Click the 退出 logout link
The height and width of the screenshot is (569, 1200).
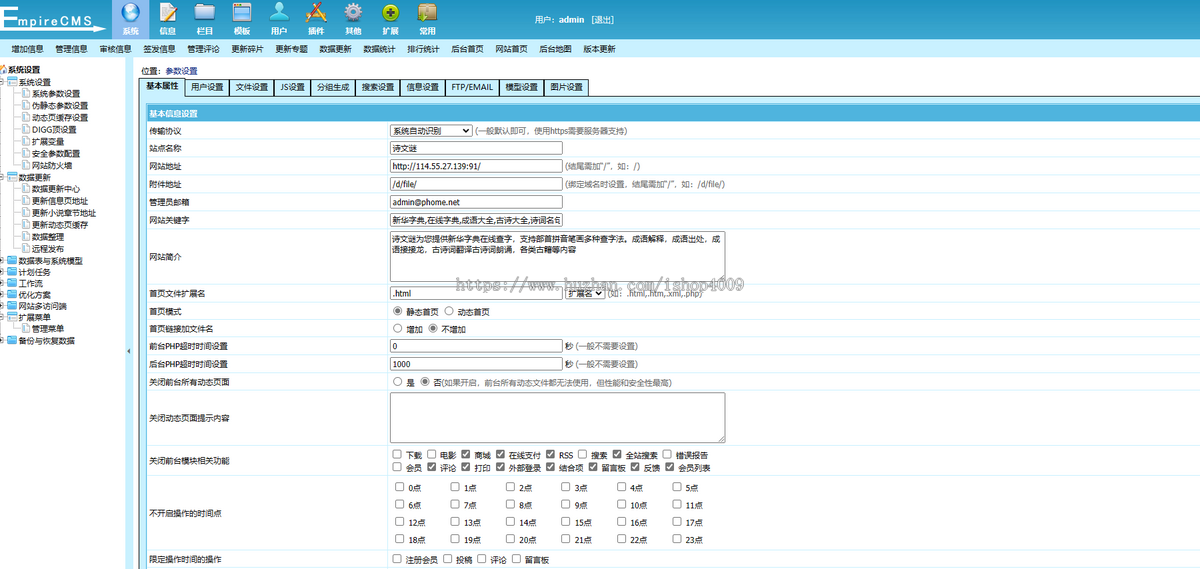tap(603, 19)
